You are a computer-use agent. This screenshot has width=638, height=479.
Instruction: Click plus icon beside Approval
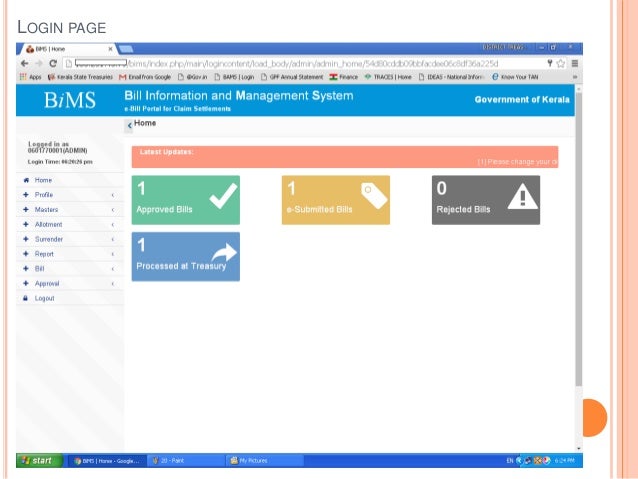(26, 283)
